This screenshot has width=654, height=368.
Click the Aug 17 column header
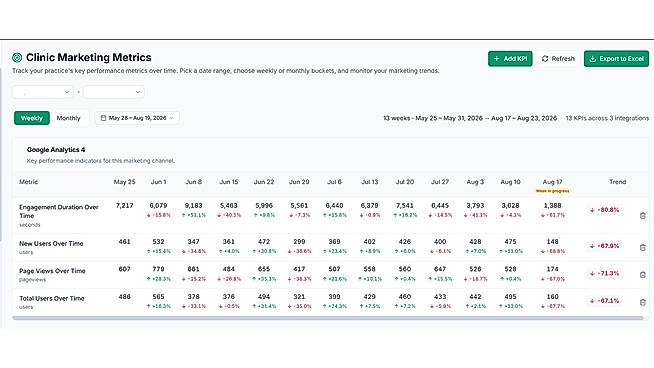553,182
